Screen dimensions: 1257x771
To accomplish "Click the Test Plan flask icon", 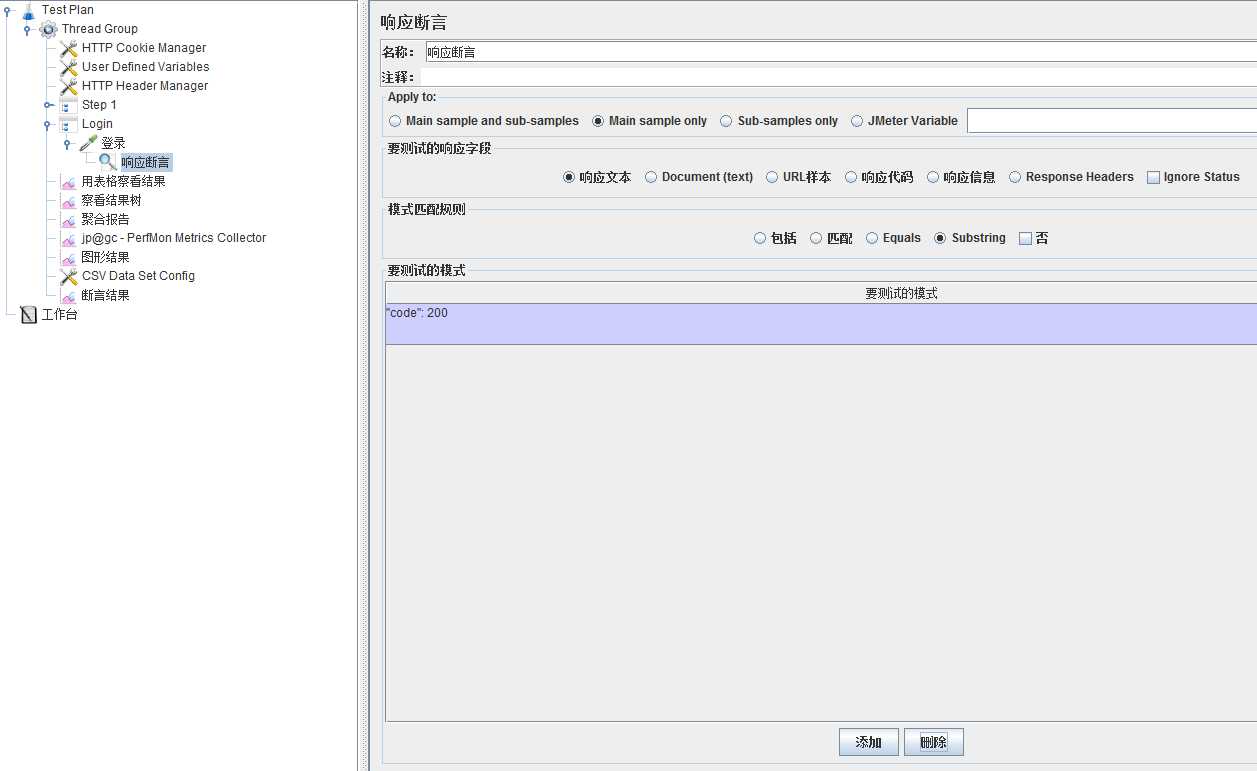I will [28, 10].
